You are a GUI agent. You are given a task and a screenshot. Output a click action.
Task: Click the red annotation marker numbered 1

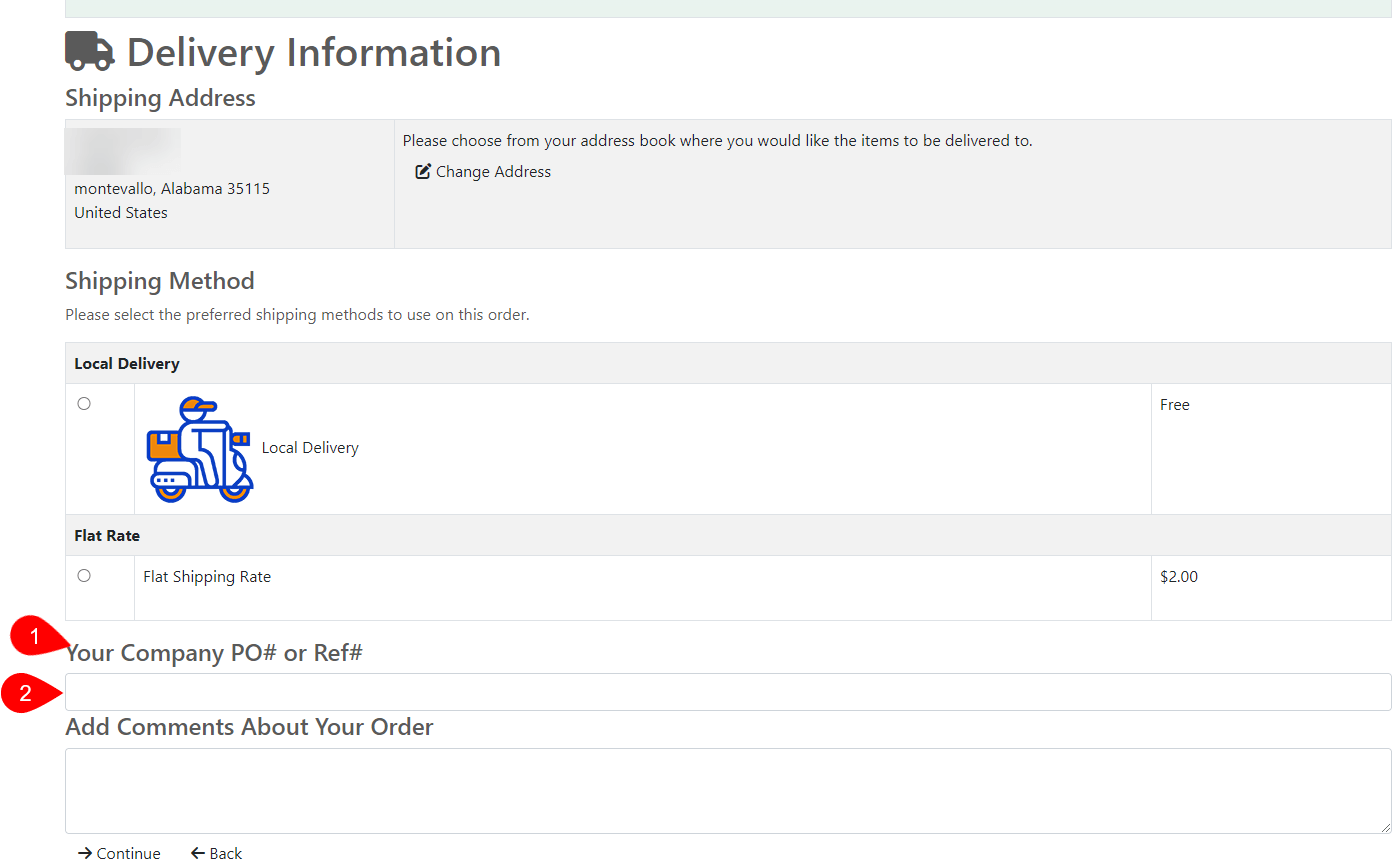35,635
